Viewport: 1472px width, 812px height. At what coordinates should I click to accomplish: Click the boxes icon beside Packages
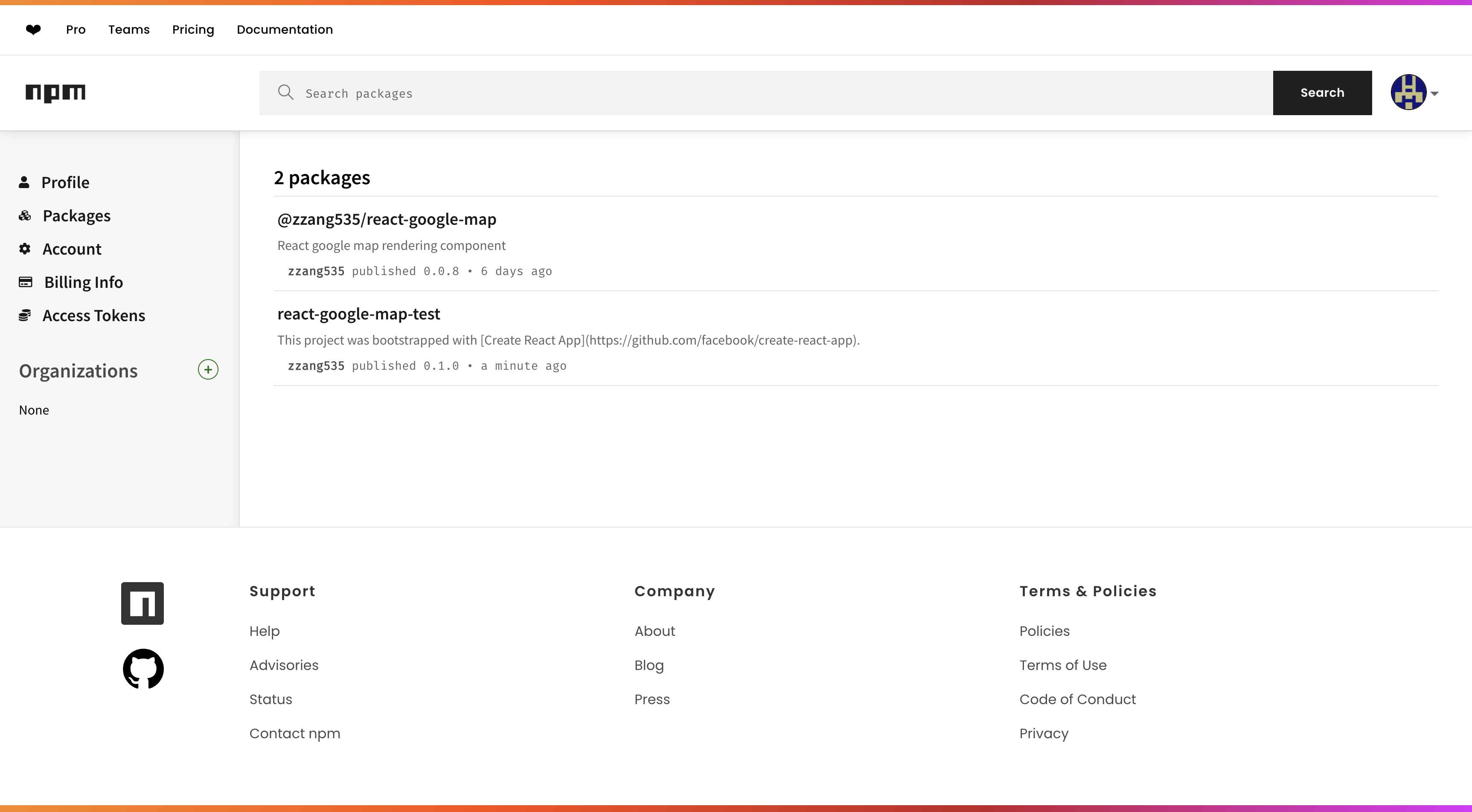point(25,216)
